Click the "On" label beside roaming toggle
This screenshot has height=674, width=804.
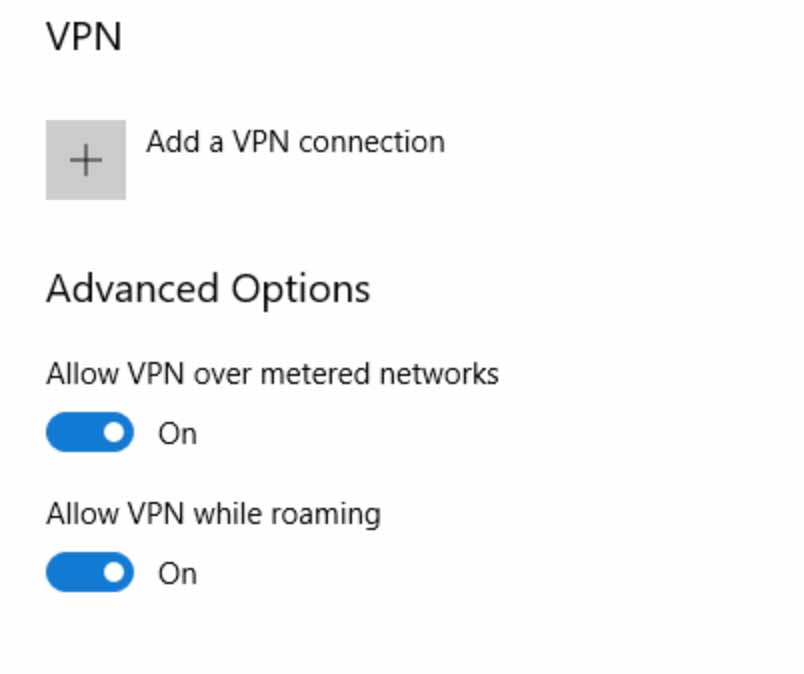tap(177, 574)
